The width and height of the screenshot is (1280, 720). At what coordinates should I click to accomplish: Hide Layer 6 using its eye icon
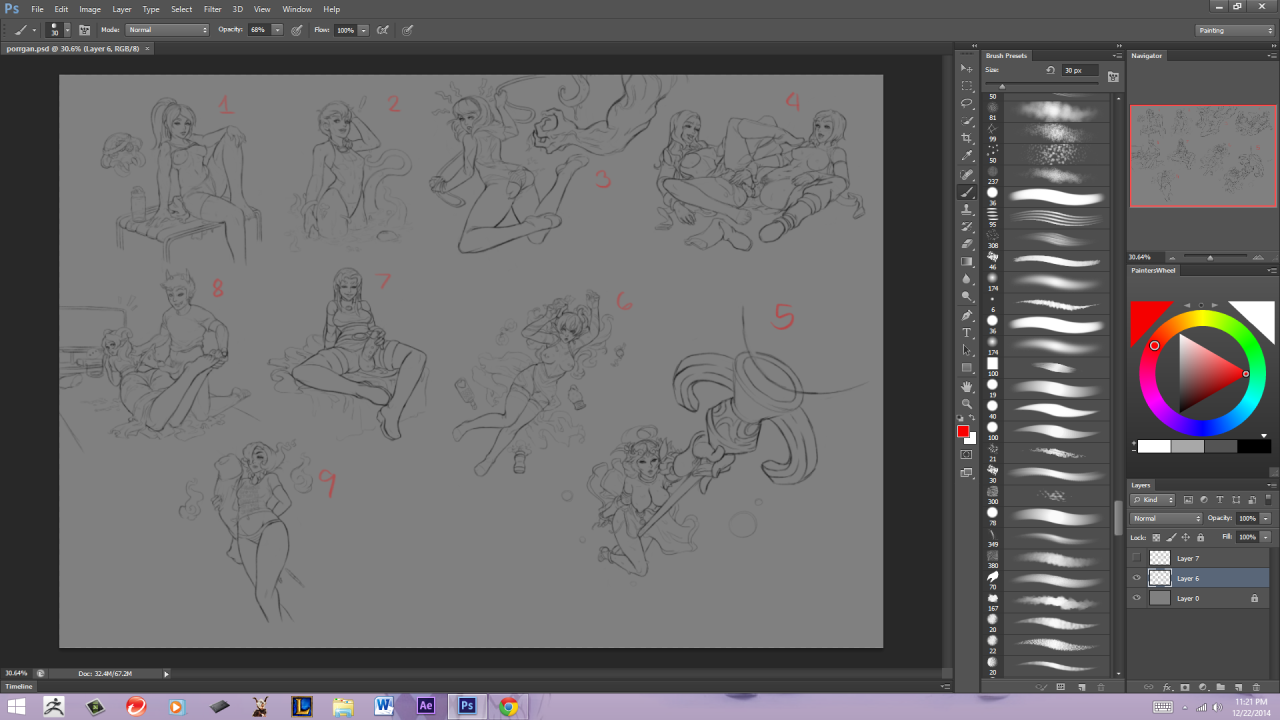(x=1136, y=578)
